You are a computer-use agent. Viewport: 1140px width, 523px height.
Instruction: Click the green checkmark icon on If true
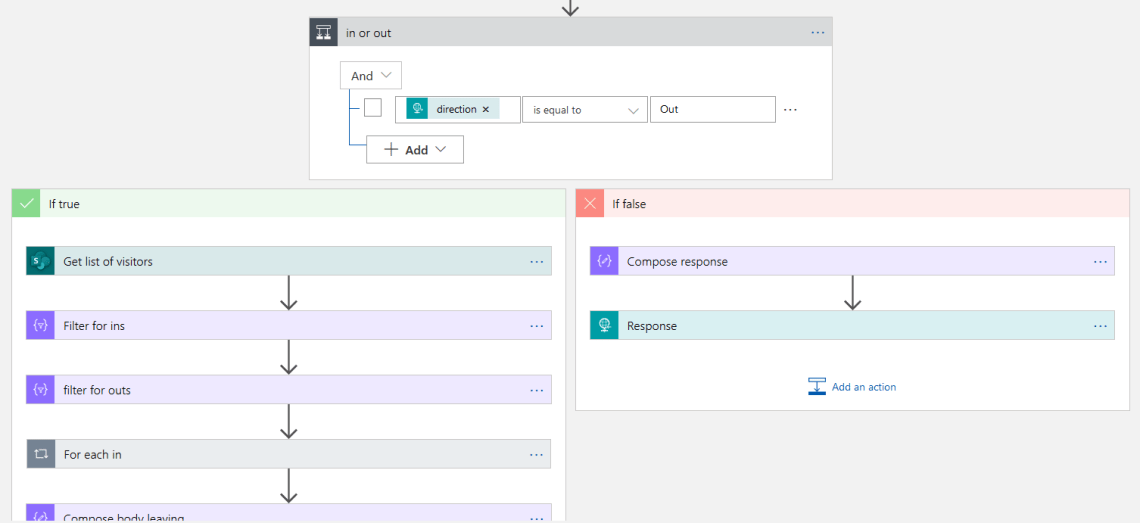(26, 204)
